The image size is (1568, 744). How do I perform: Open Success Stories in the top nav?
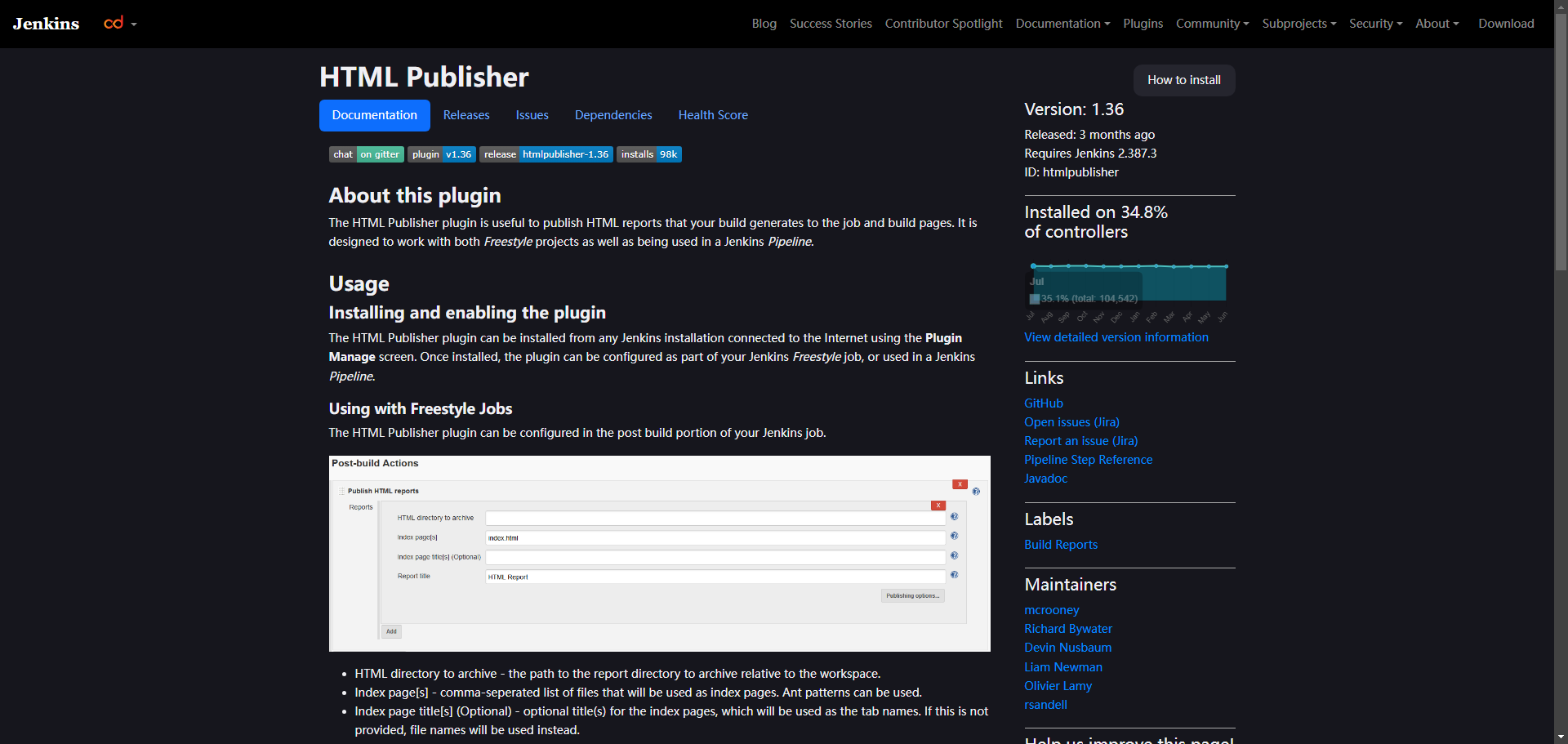click(831, 24)
